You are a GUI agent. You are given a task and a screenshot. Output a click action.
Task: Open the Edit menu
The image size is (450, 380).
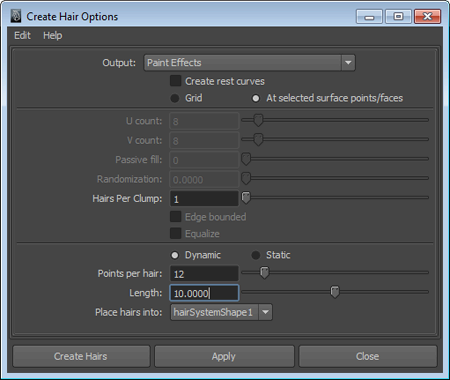[x=22, y=35]
